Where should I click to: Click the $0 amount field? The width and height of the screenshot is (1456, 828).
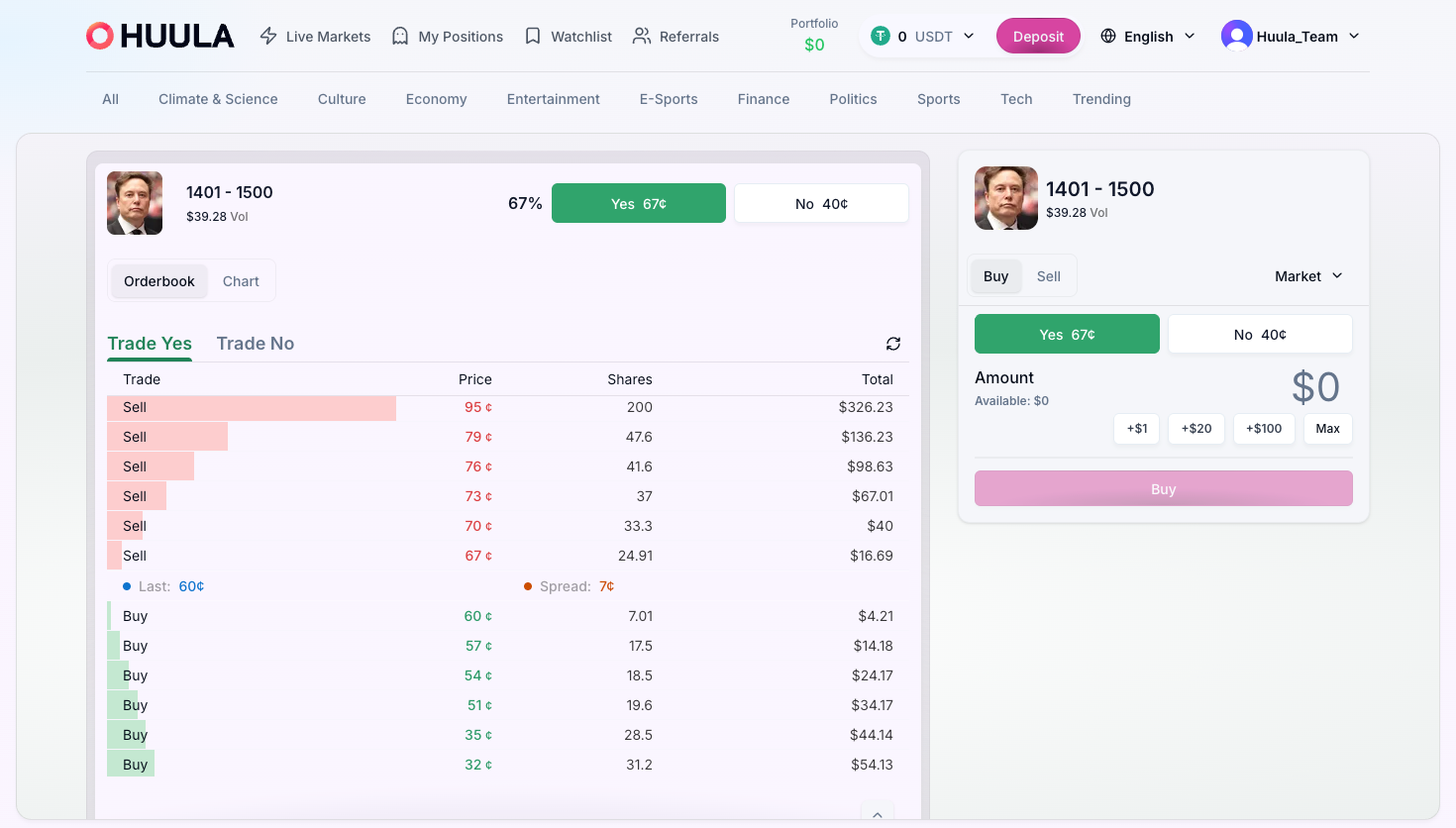[x=1316, y=386]
